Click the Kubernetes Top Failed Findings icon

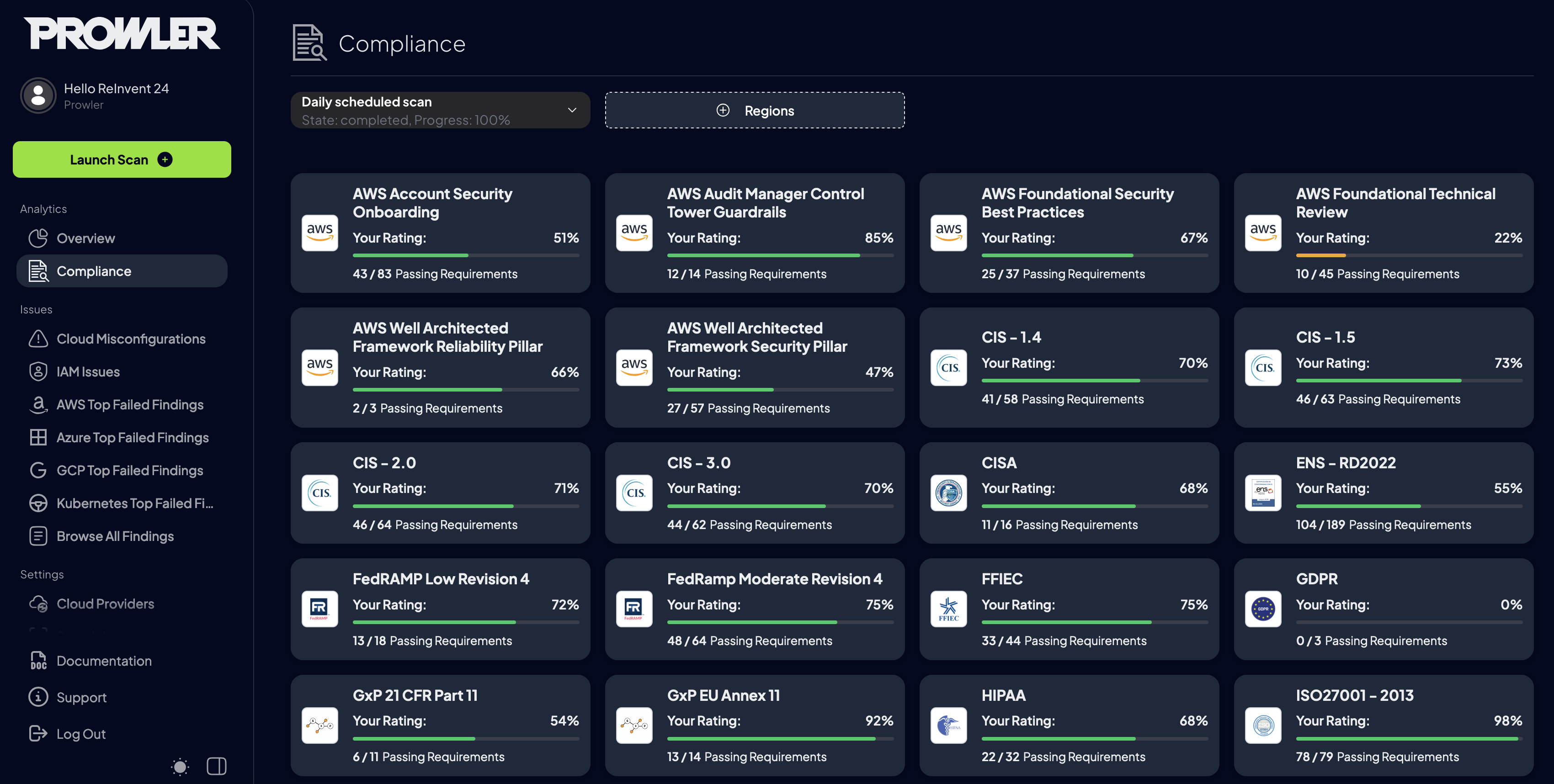(x=38, y=503)
